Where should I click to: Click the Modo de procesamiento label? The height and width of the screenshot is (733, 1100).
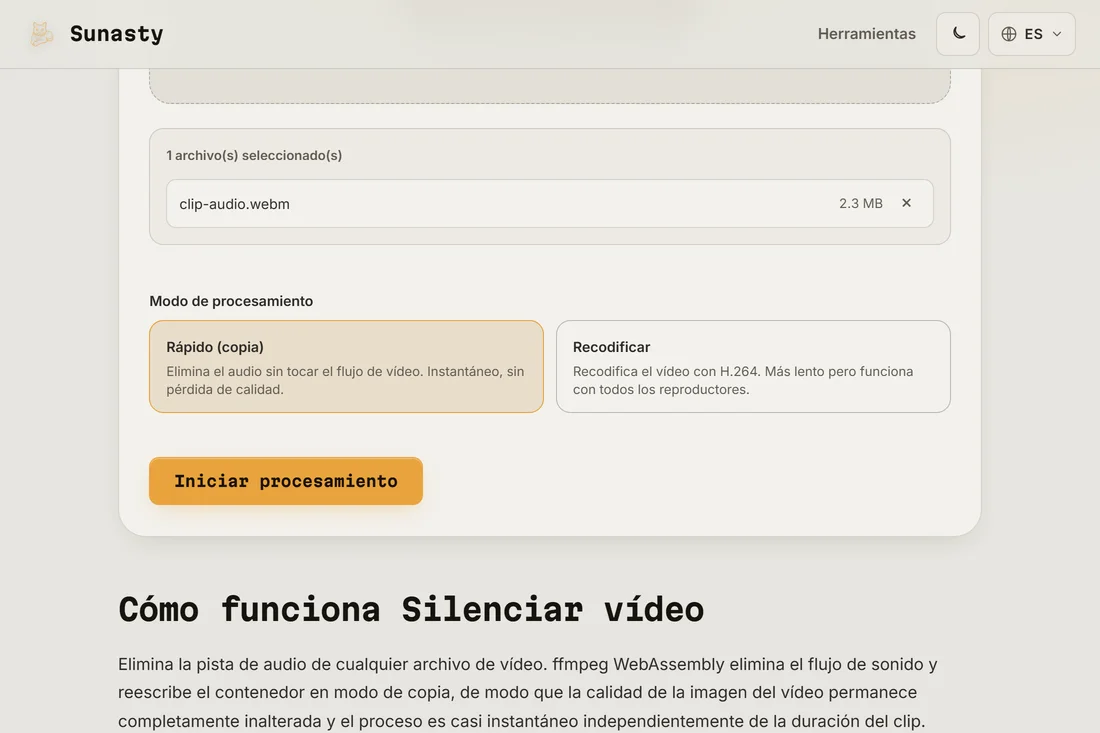pos(231,301)
